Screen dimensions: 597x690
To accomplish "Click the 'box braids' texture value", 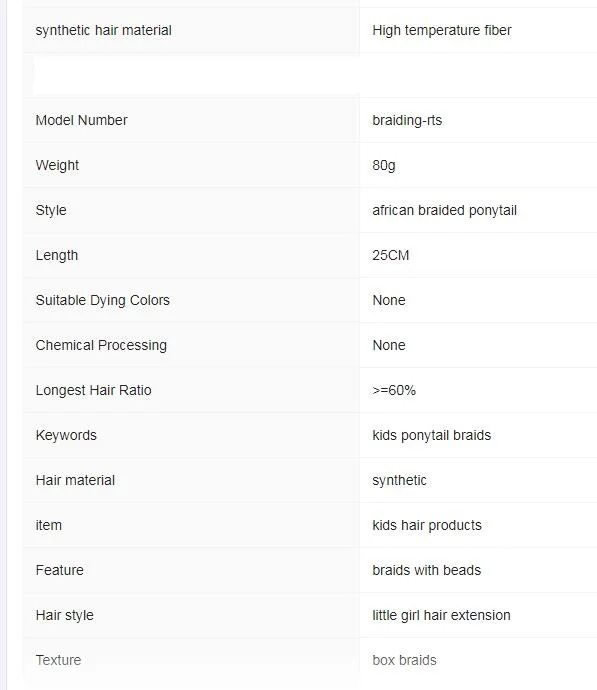I will pyautogui.click(x=404, y=660).
